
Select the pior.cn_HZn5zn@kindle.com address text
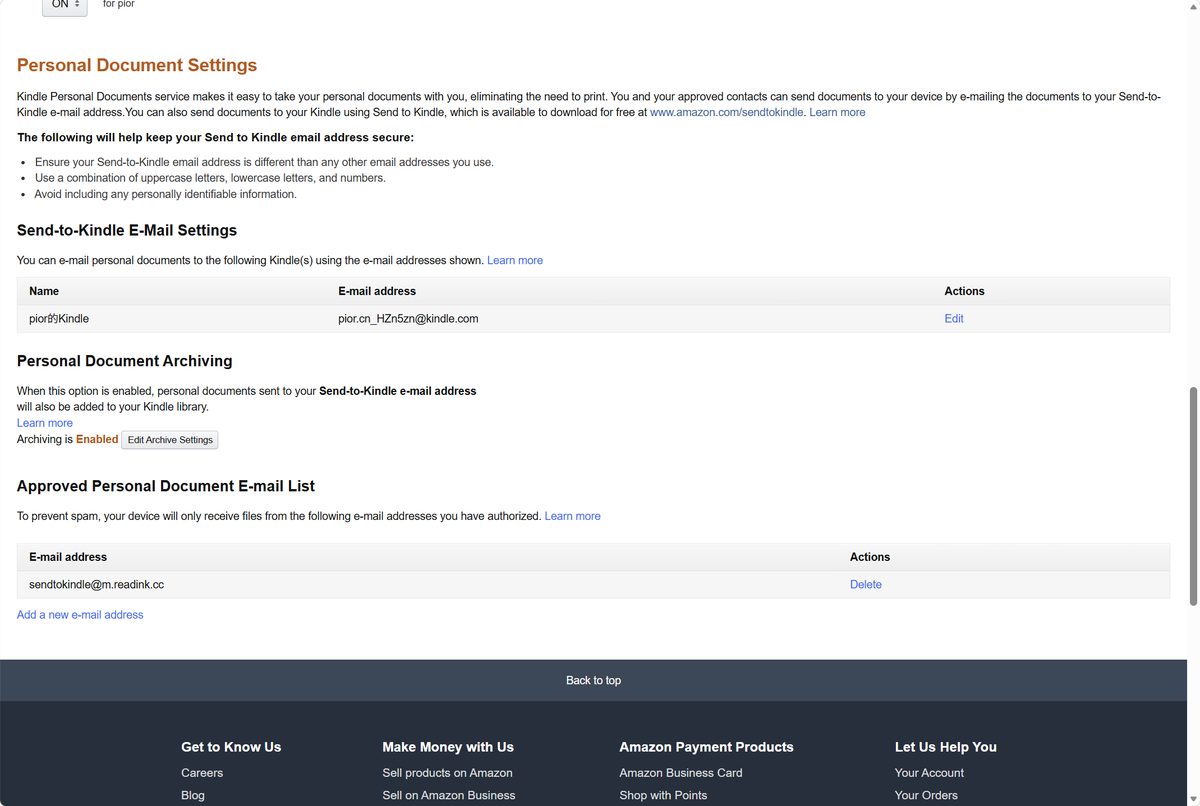tap(408, 319)
